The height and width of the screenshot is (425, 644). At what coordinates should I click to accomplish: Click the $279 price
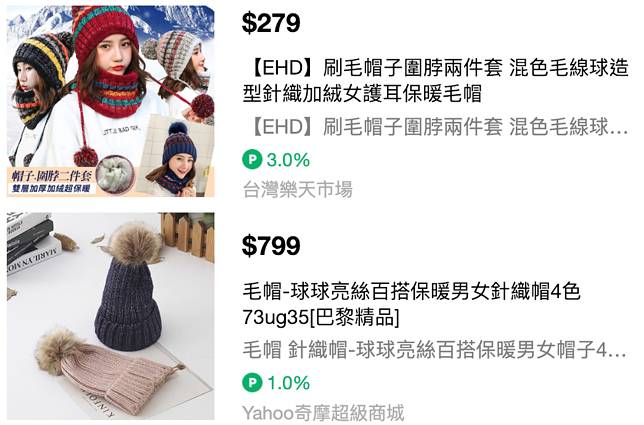click(x=271, y=23)
